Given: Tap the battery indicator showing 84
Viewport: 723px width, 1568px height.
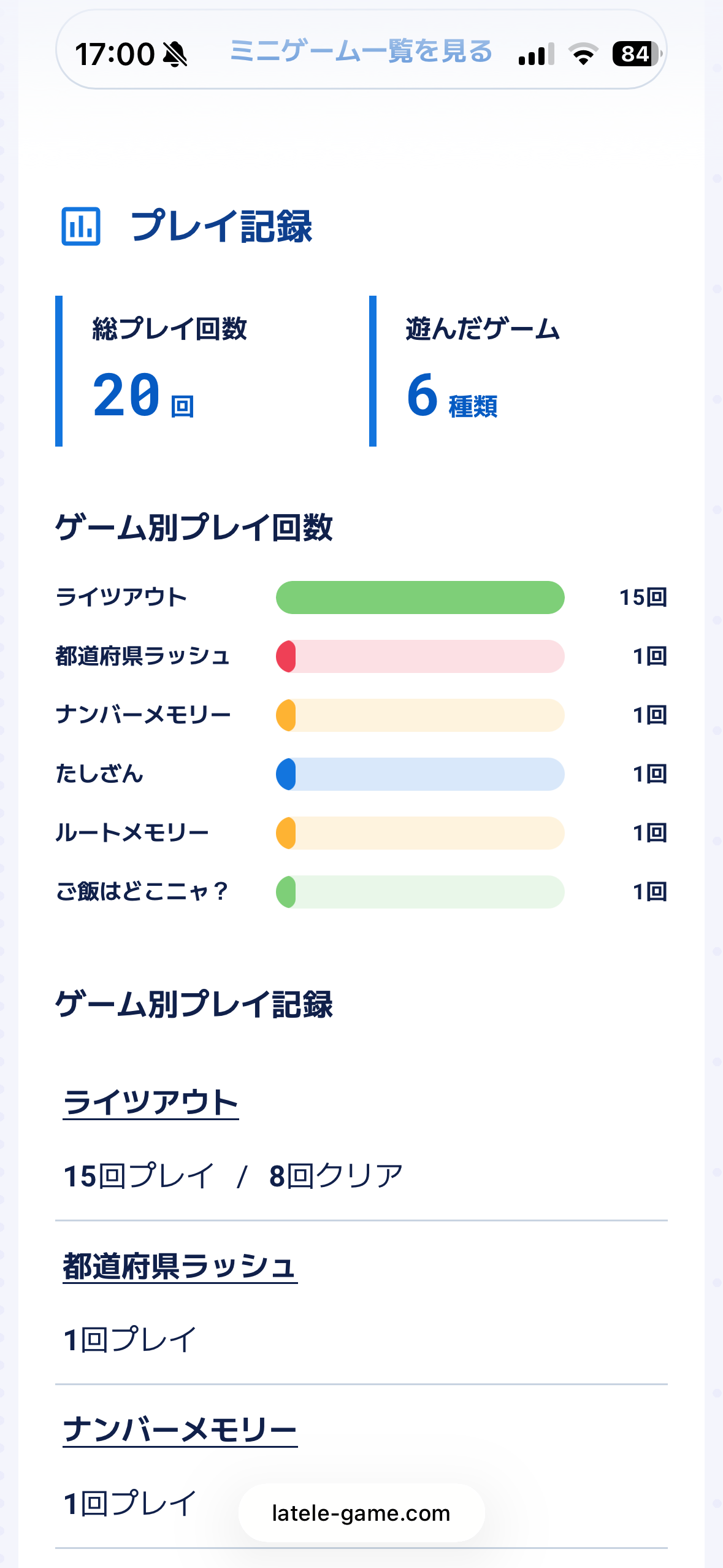Looking at the screenshot, I should (637, 54).
